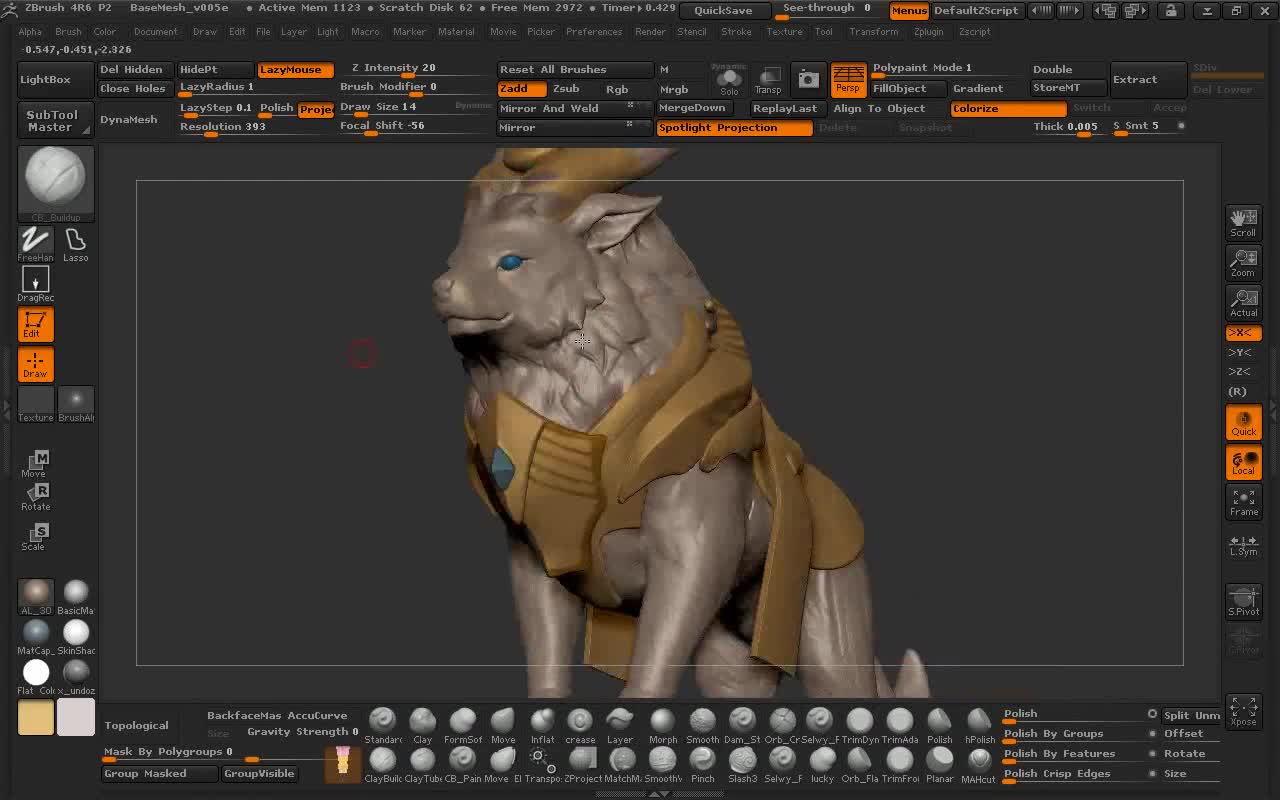Open the Zplugin menu

pyautogui.click(x=928, y=32)
